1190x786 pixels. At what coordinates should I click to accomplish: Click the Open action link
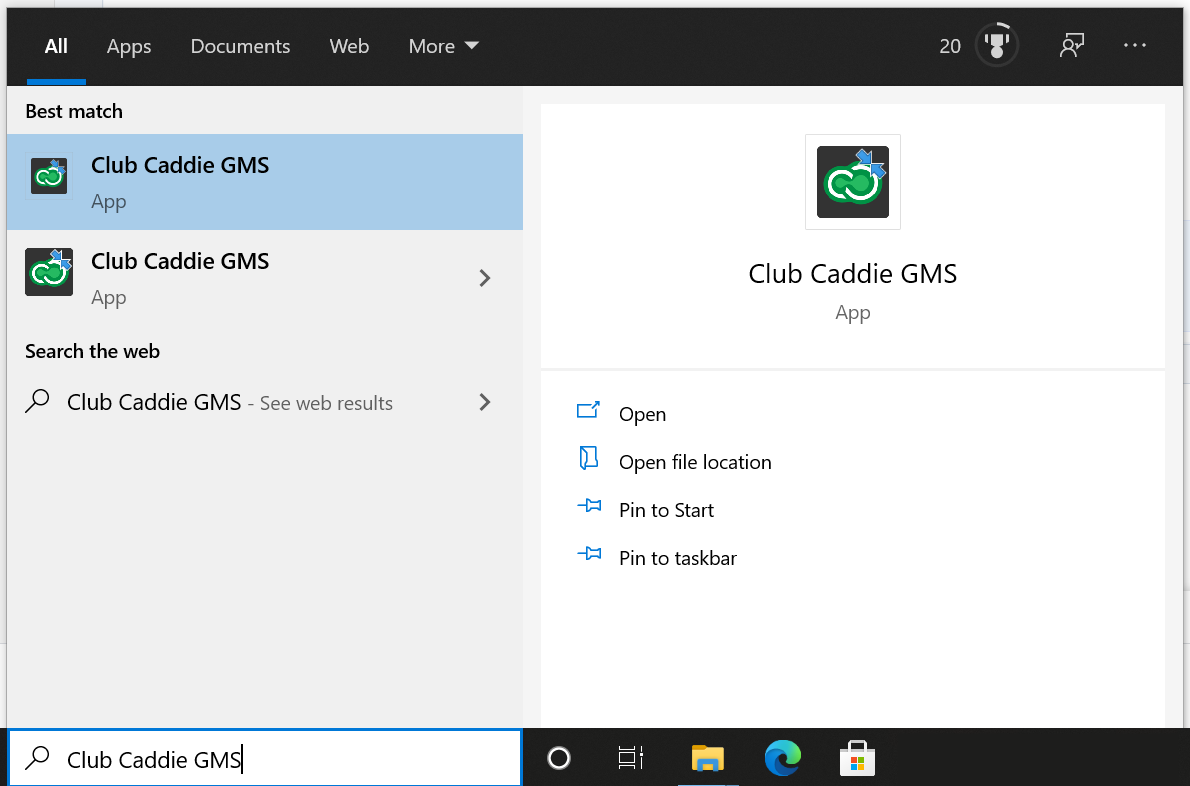coord(643,413)
